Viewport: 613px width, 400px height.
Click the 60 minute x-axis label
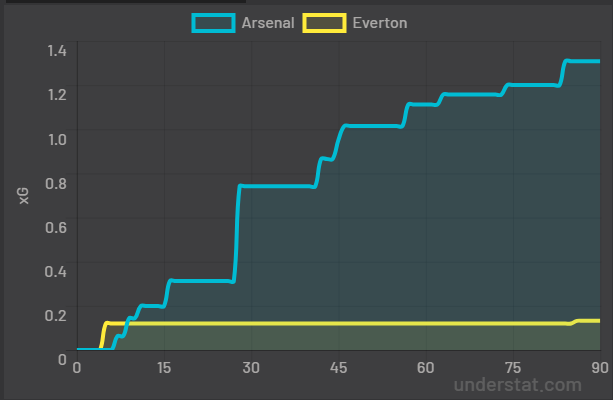[x=425, y=368]
